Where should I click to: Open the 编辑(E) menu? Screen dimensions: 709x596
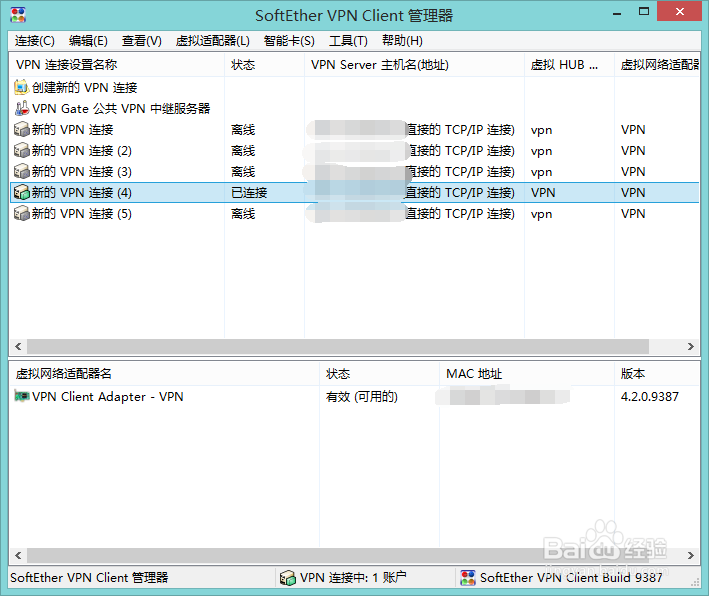88,41
